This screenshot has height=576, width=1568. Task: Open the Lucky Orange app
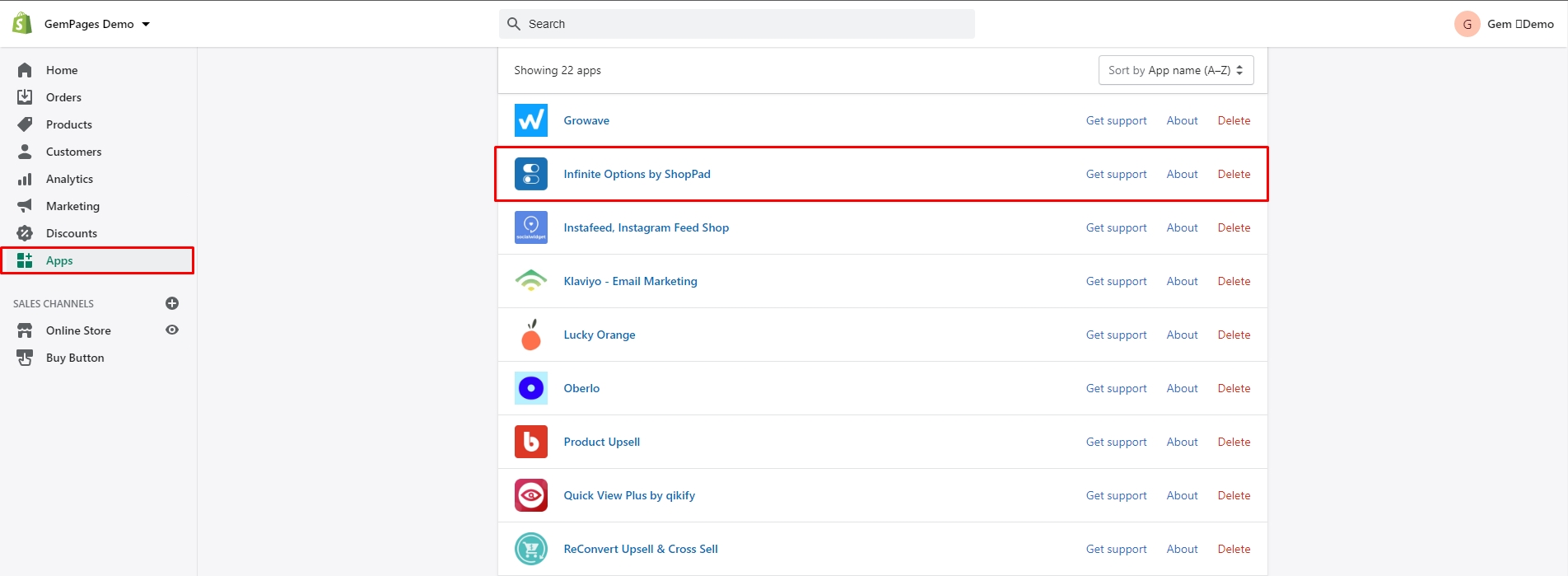[x=600, y=335]
